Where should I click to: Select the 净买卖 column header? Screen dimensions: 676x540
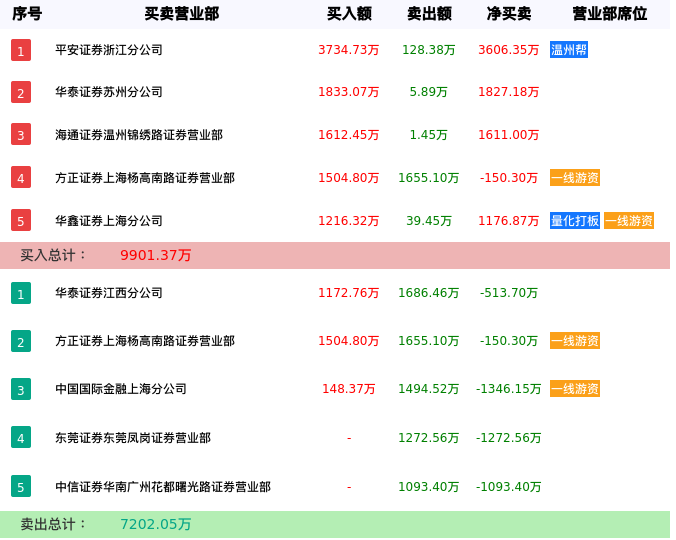[509, 14]
